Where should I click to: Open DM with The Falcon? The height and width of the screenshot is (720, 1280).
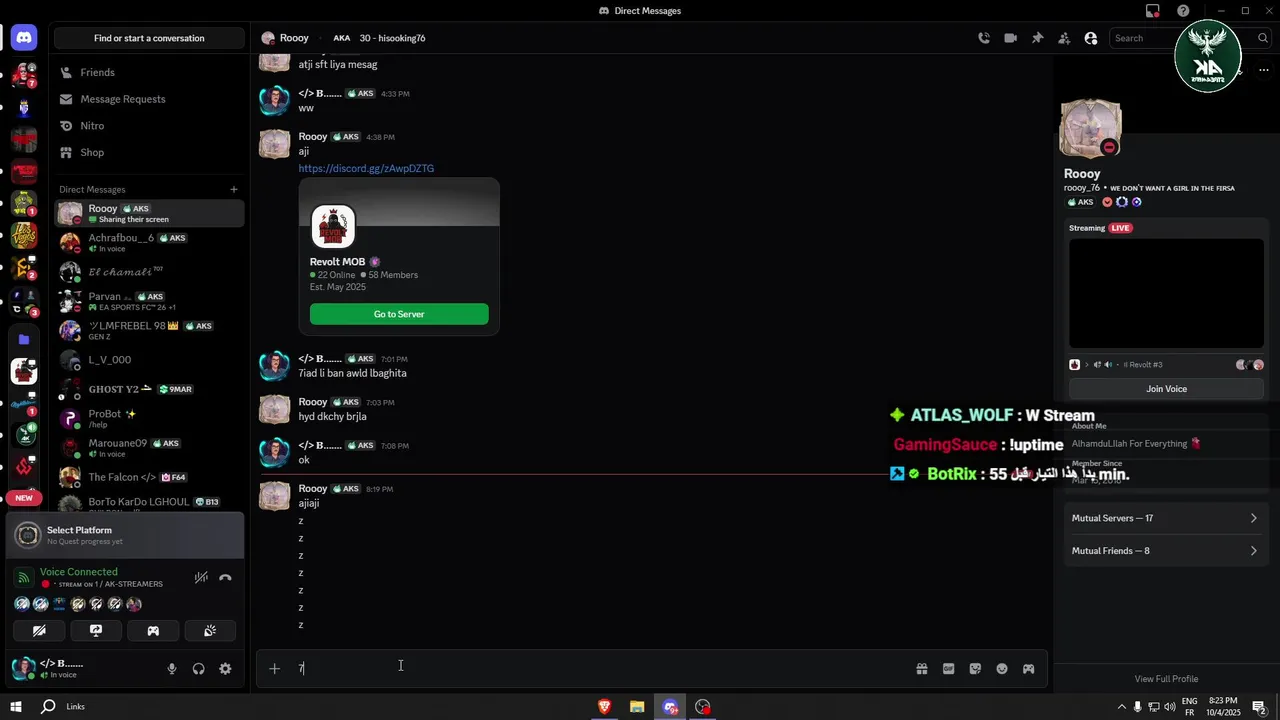[149, 477]
